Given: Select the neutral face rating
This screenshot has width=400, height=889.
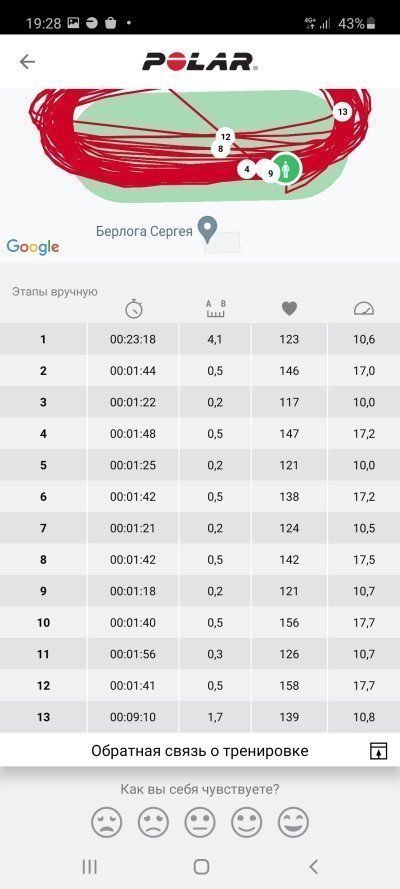Looking at the screenshot, I should pyautogui.click(x=200, y=822).
